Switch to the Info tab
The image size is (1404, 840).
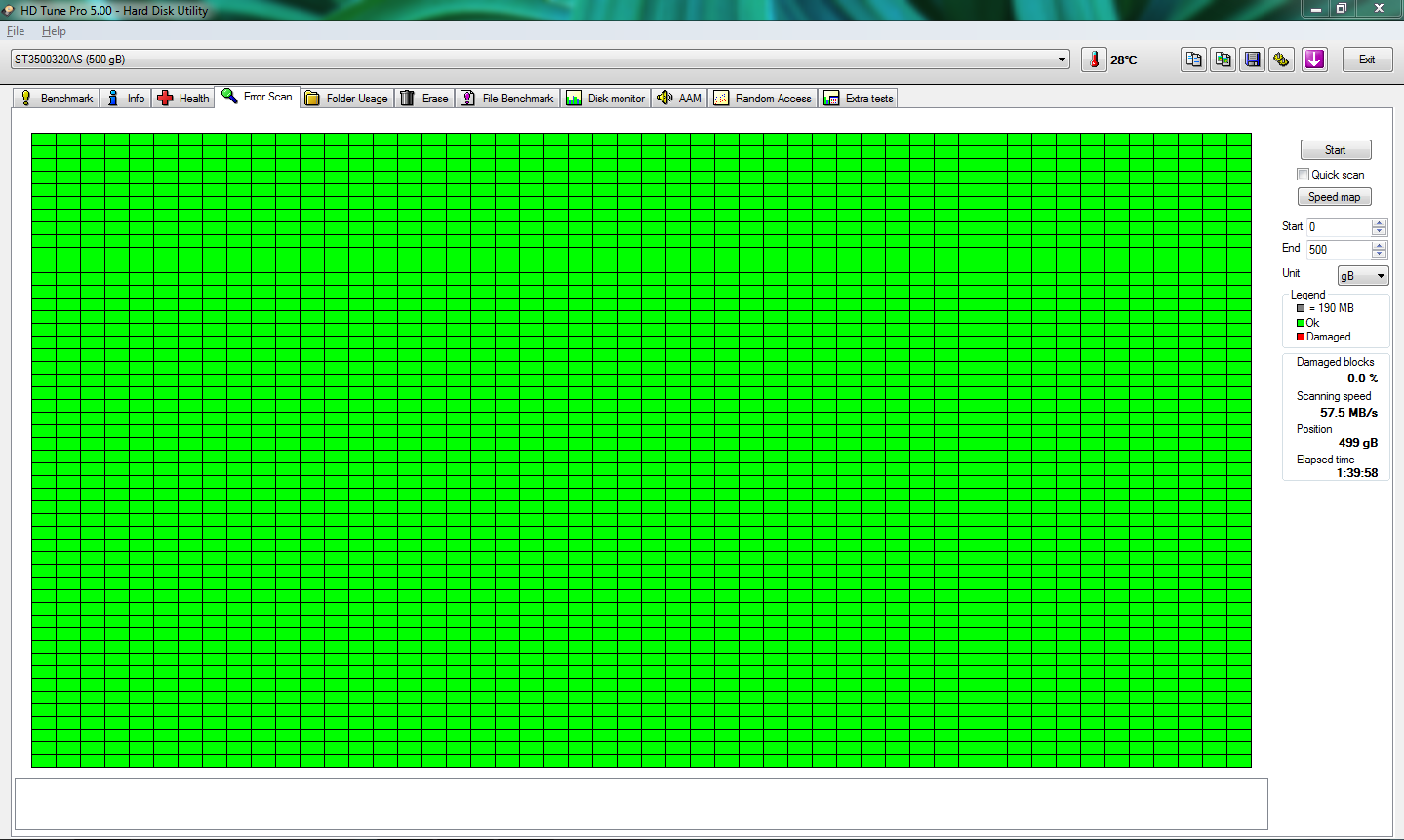126,98
